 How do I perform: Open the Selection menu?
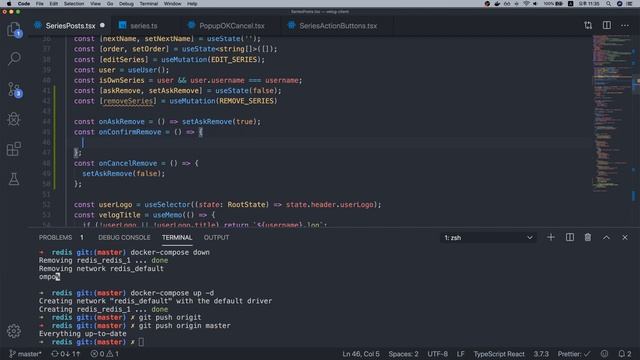click(x=74, y=4)
